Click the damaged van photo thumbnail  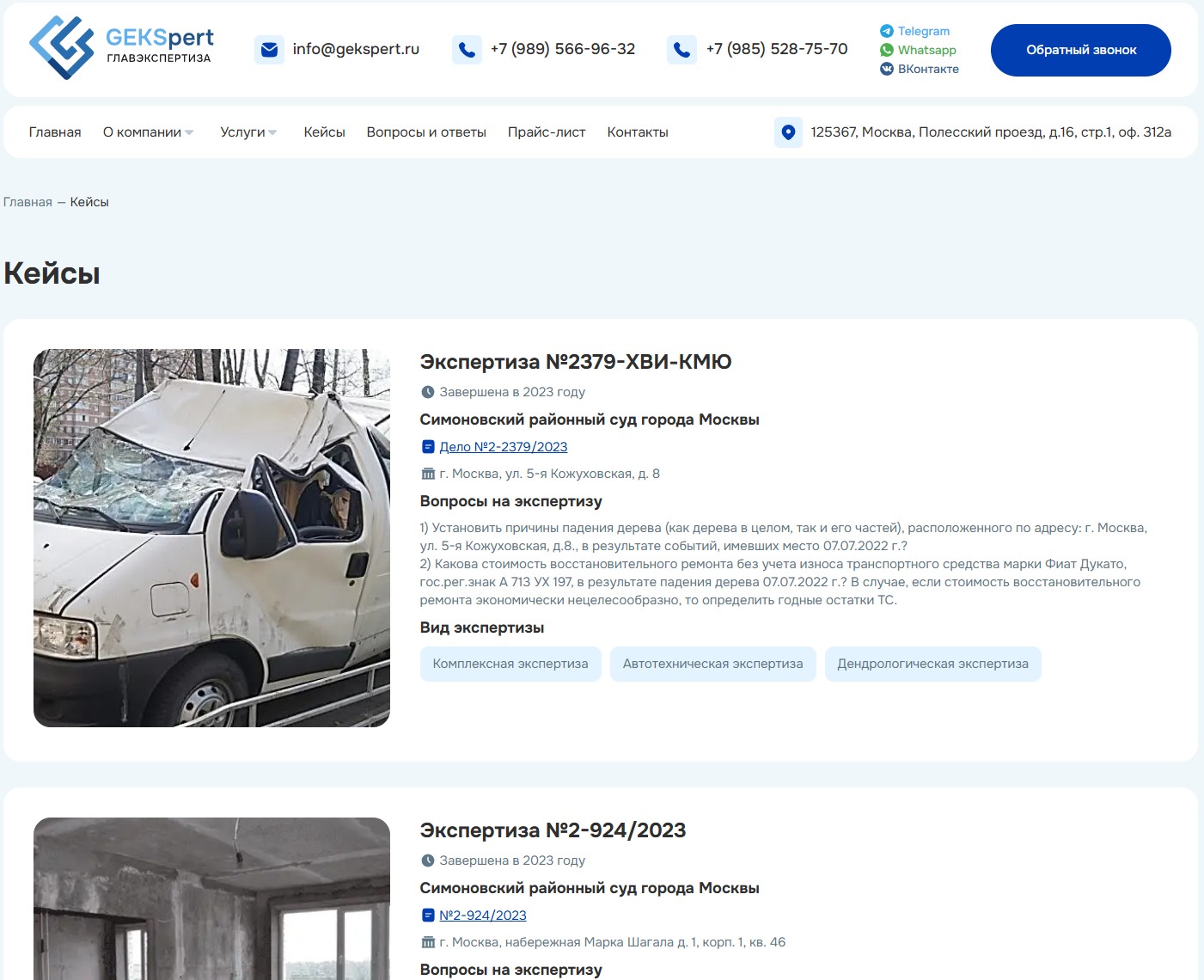(x=211, y=536)
